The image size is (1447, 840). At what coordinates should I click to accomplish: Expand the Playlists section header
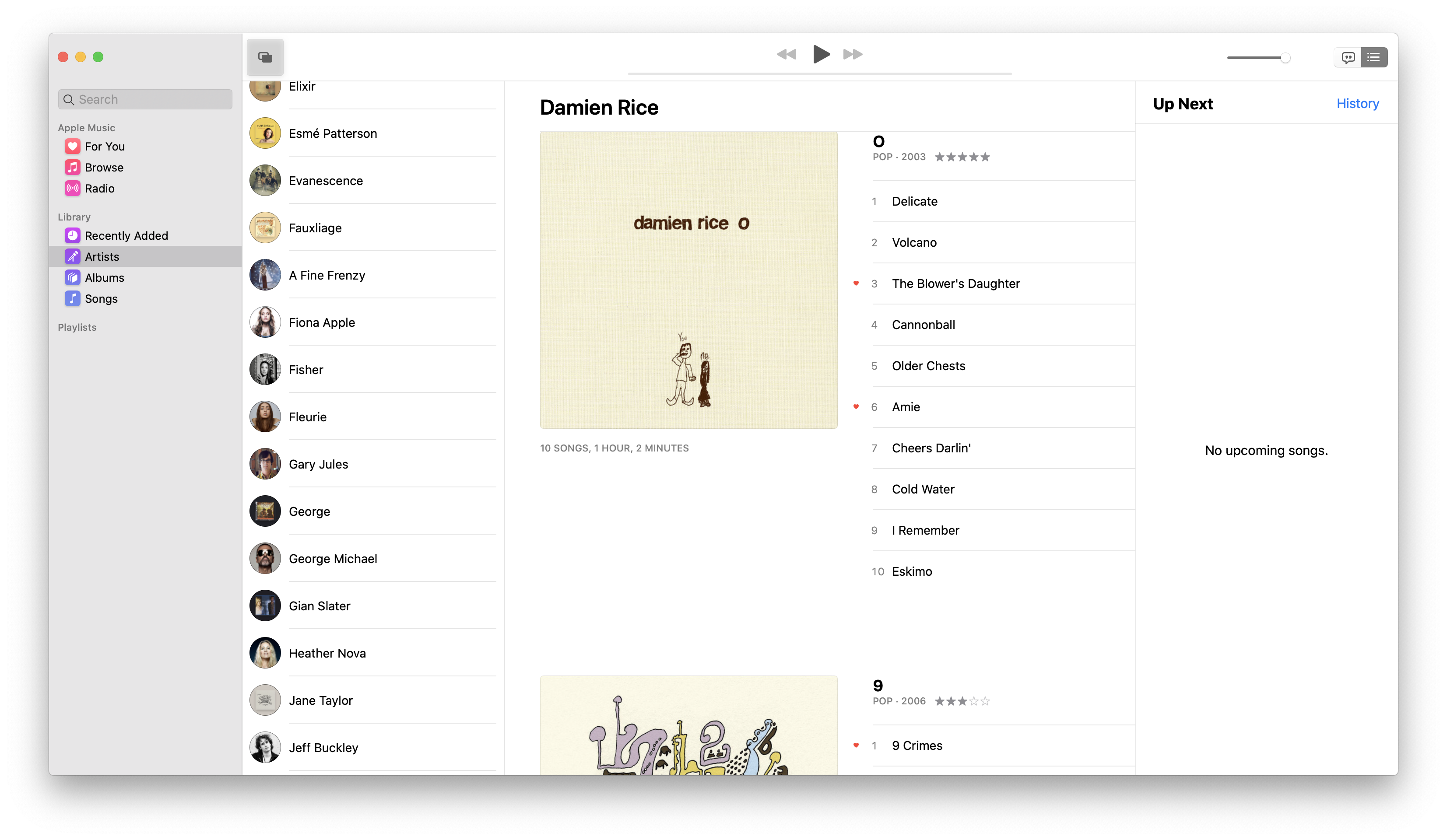coord(77,327)
